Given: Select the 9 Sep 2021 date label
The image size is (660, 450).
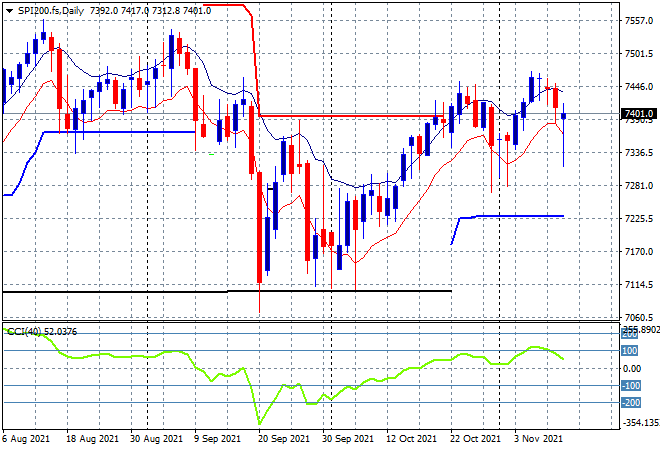Looking at the screenshot, I should (x=217, y=439).
